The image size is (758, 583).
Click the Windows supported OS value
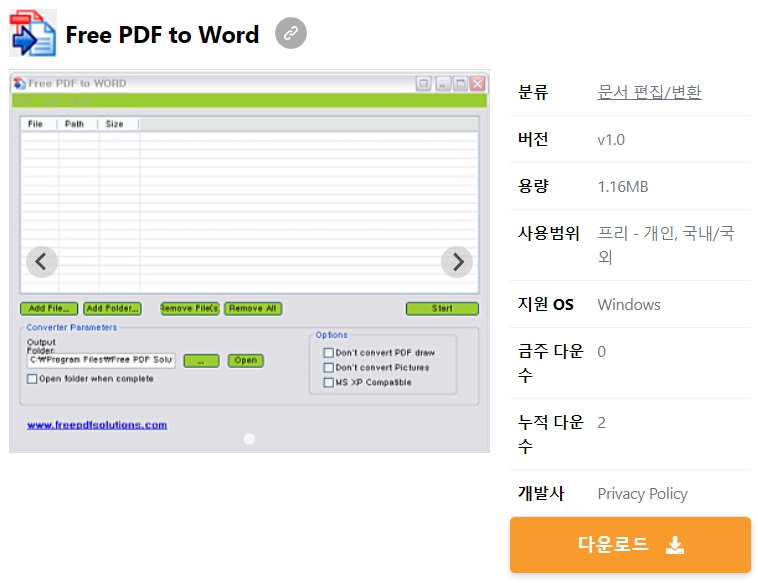[629, 305]
